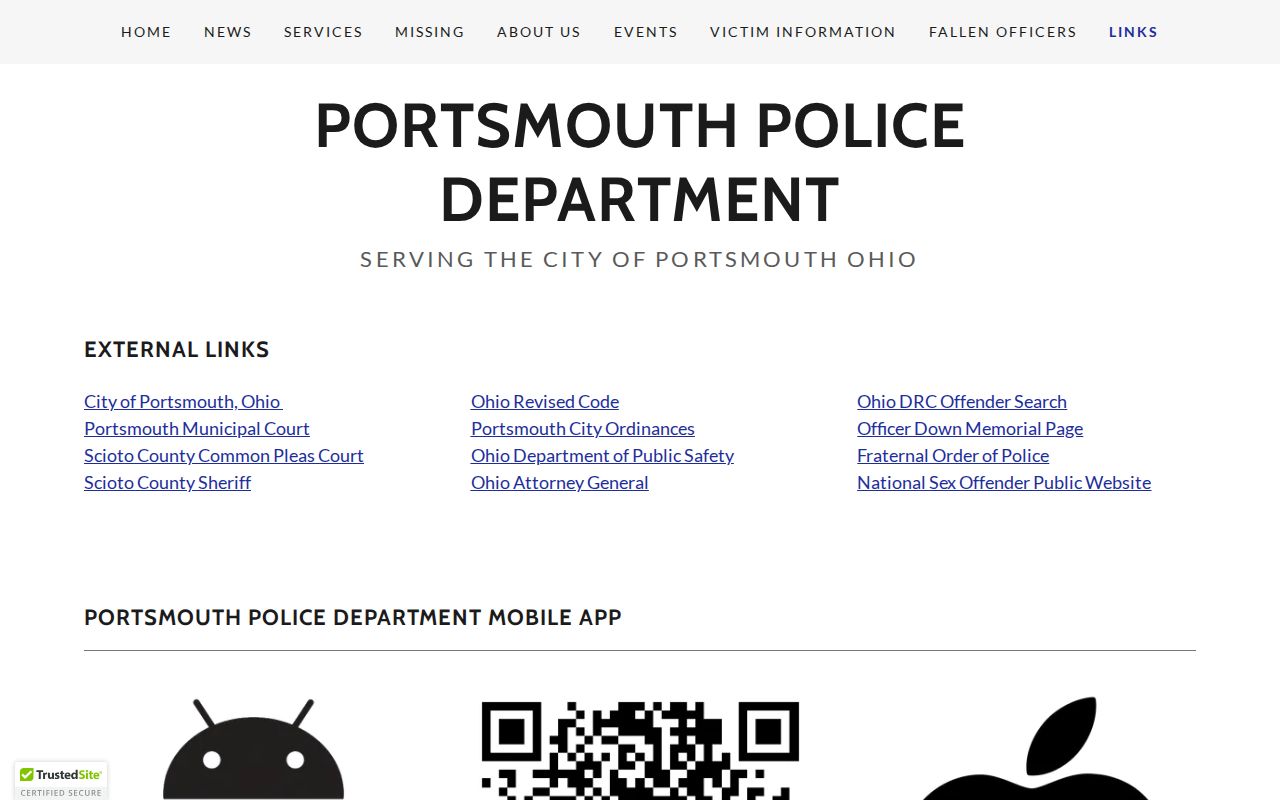
Task: Follow Ohio Department of Public Safety link
Action: pos(602,455)
